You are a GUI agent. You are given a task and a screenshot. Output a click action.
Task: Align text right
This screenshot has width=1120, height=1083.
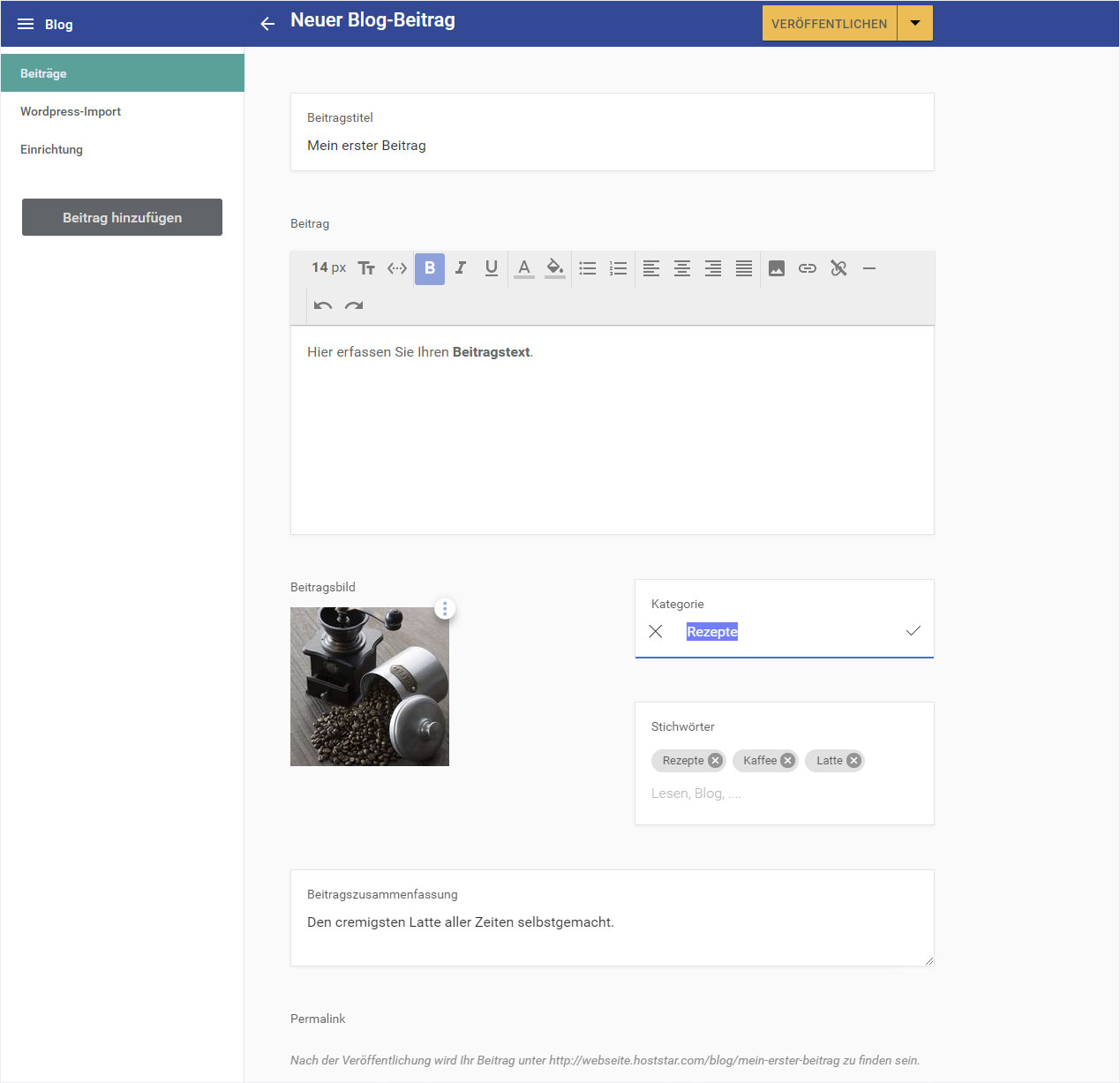713,268
